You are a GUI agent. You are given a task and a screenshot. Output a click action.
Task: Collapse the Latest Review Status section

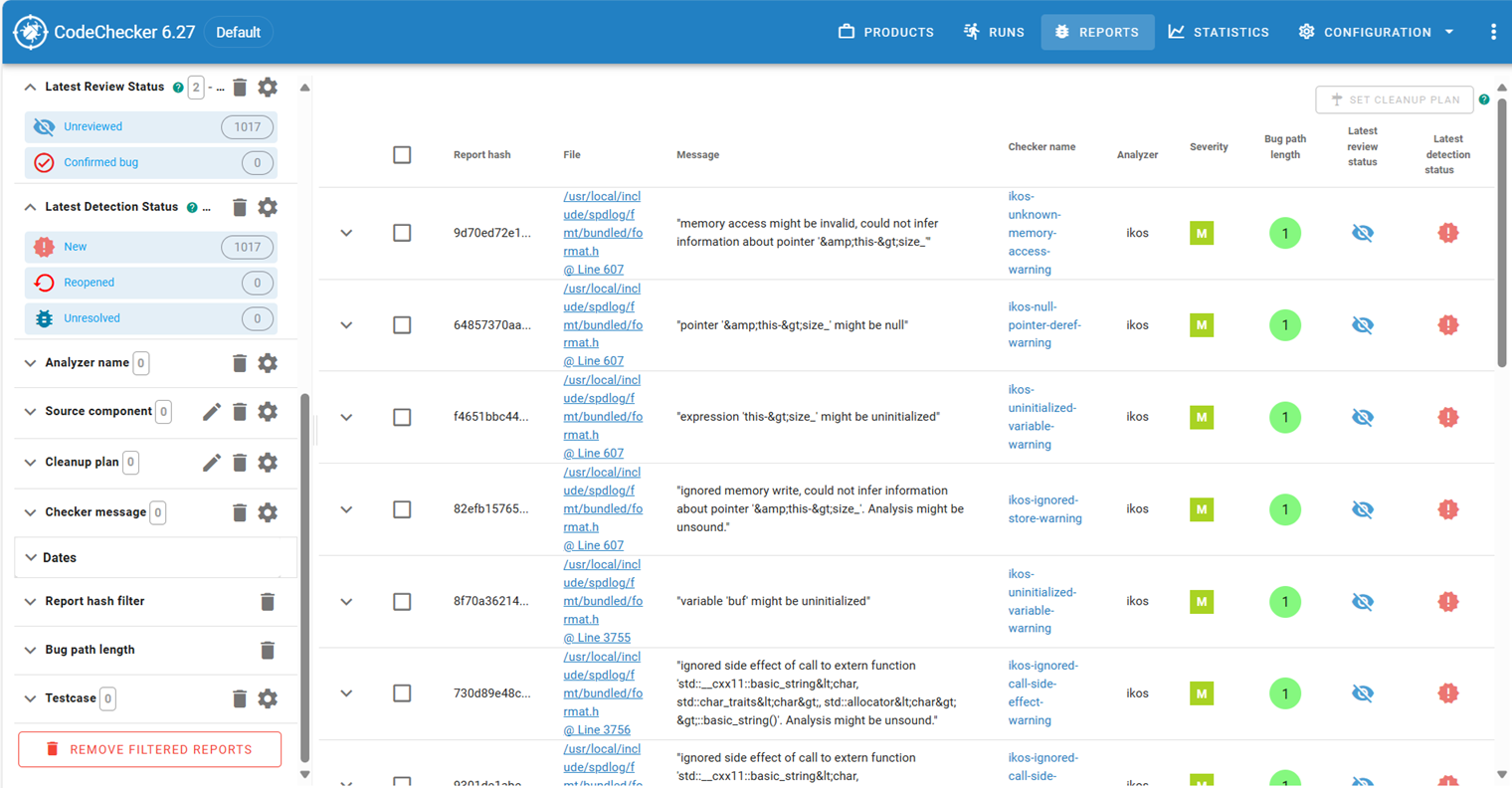pos(30,88)
